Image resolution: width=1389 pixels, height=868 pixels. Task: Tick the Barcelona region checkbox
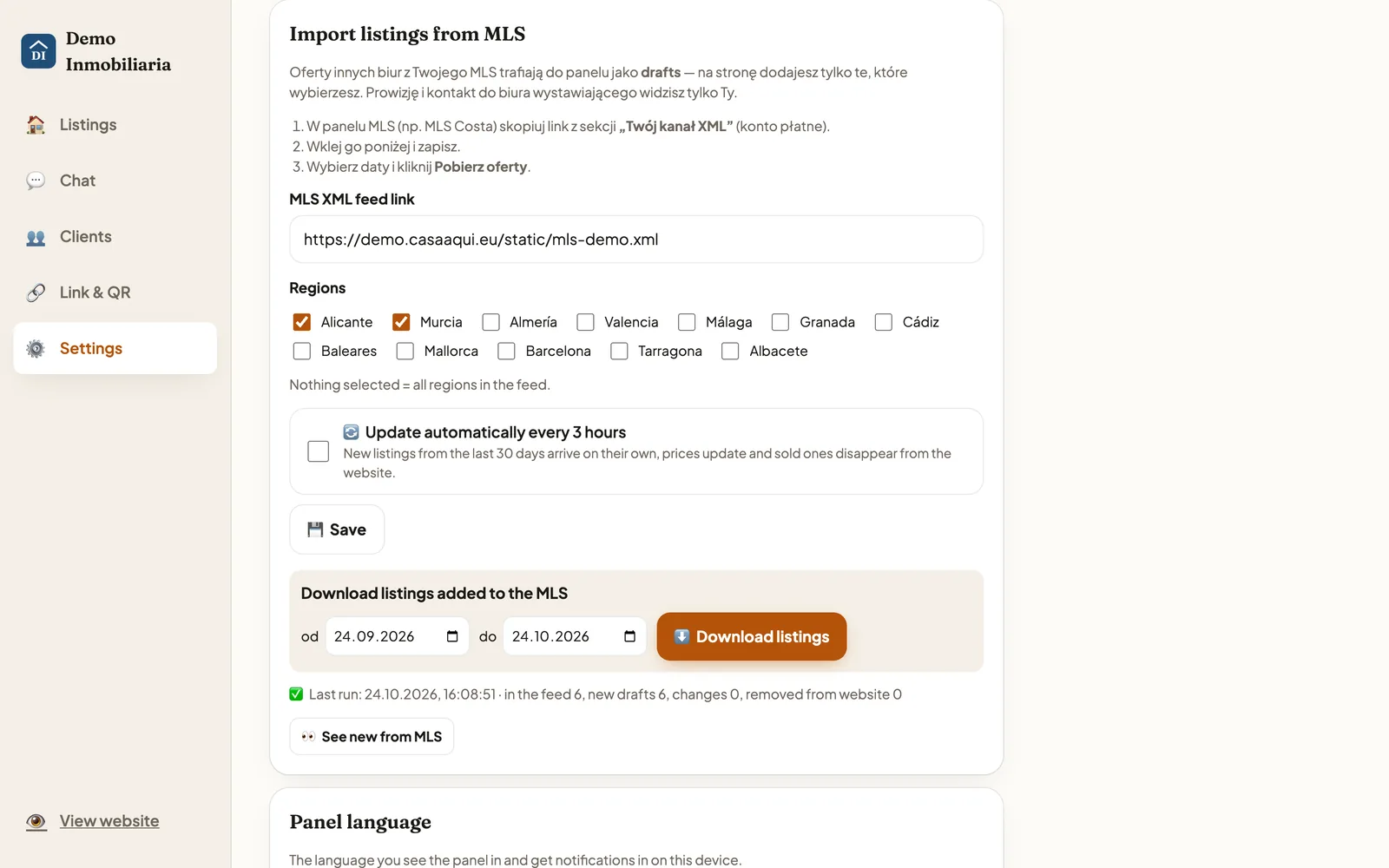click(x=507, y=351)
